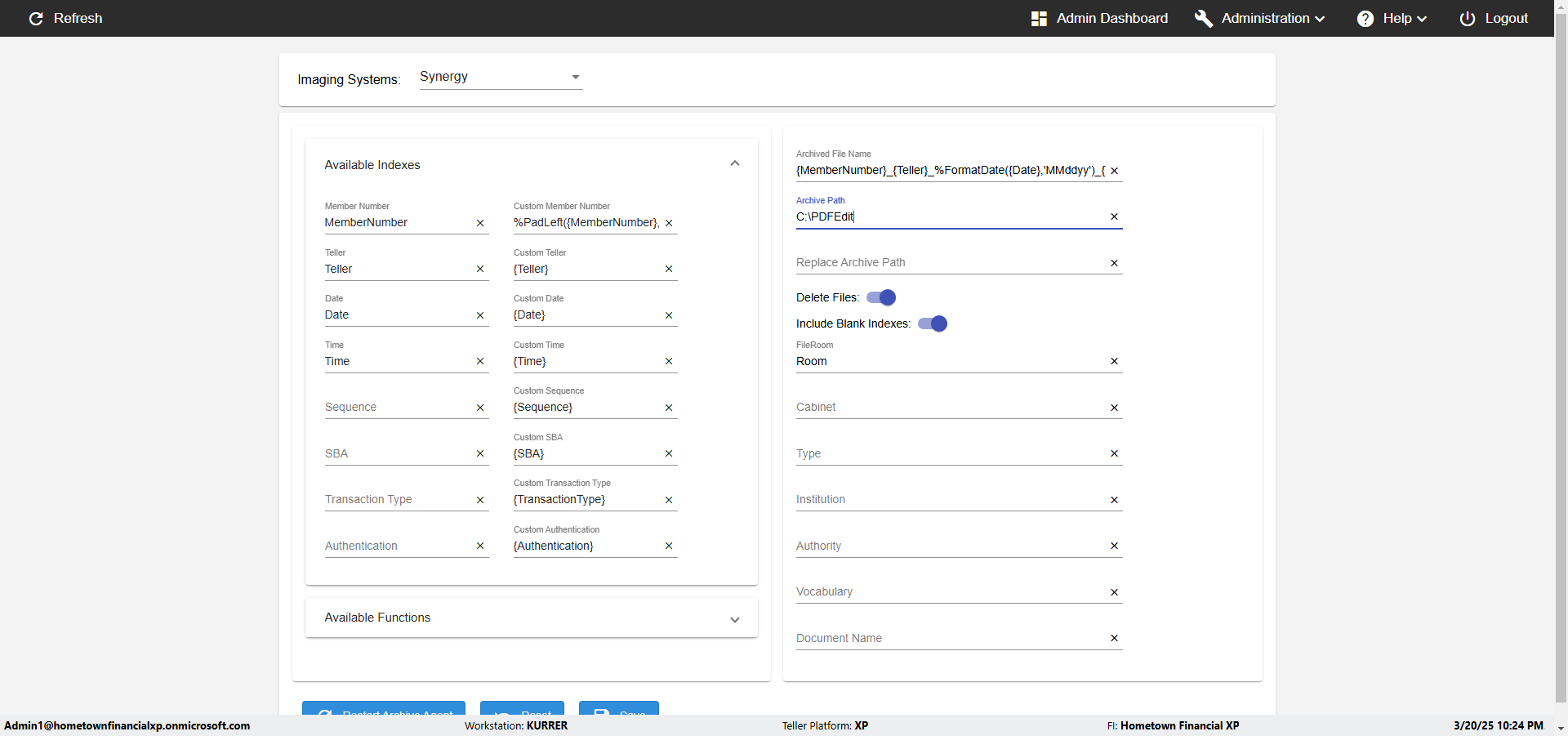
Task: Clear the FileRoom field with X
Action: click(1114, 361)
